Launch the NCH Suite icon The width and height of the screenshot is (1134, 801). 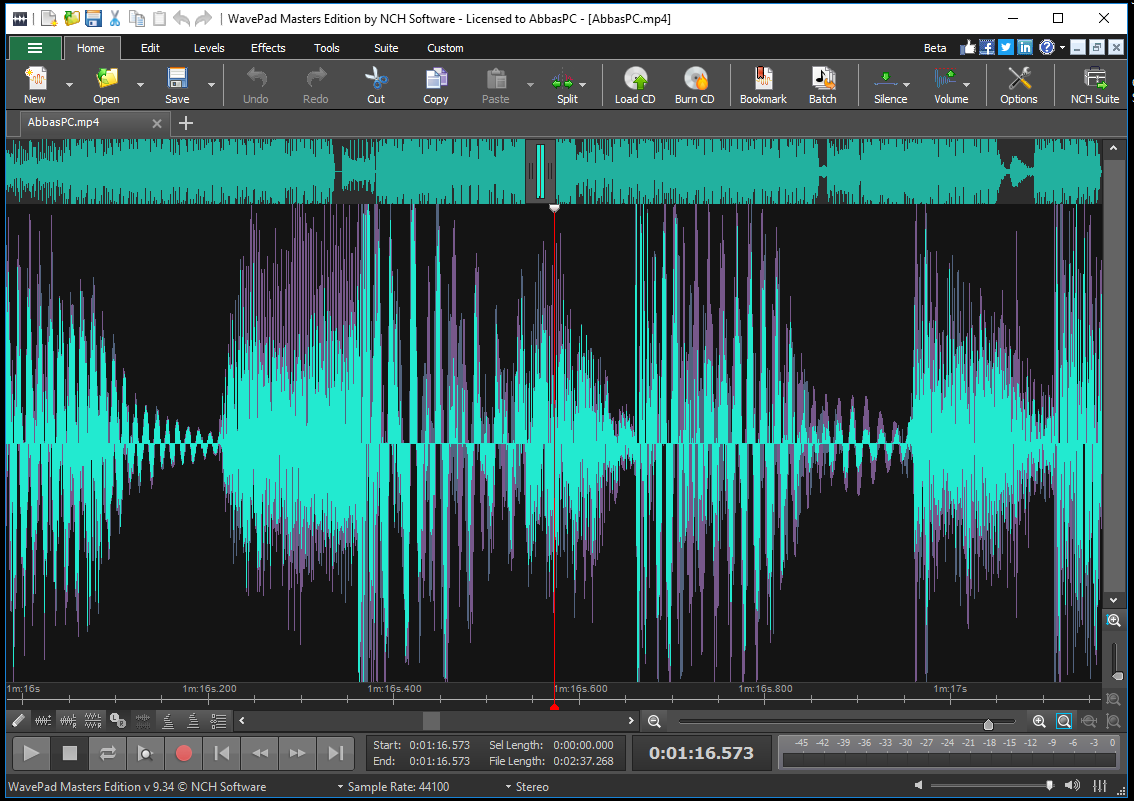[1095, 79]
